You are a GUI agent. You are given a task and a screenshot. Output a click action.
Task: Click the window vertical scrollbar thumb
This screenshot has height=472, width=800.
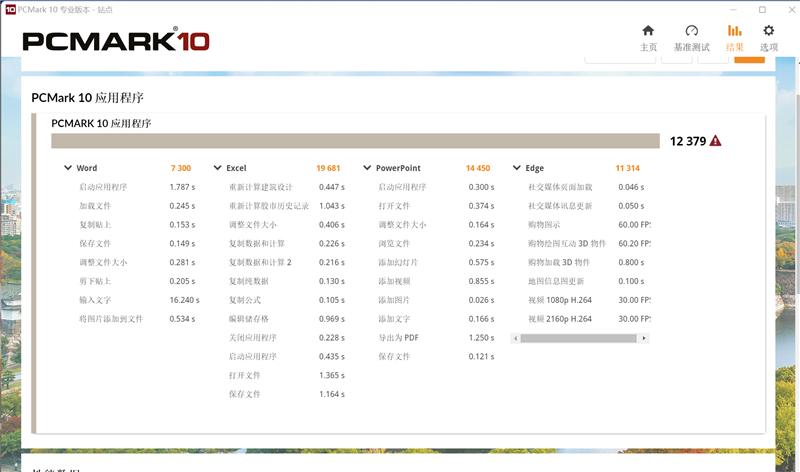(x=797, y=194)
